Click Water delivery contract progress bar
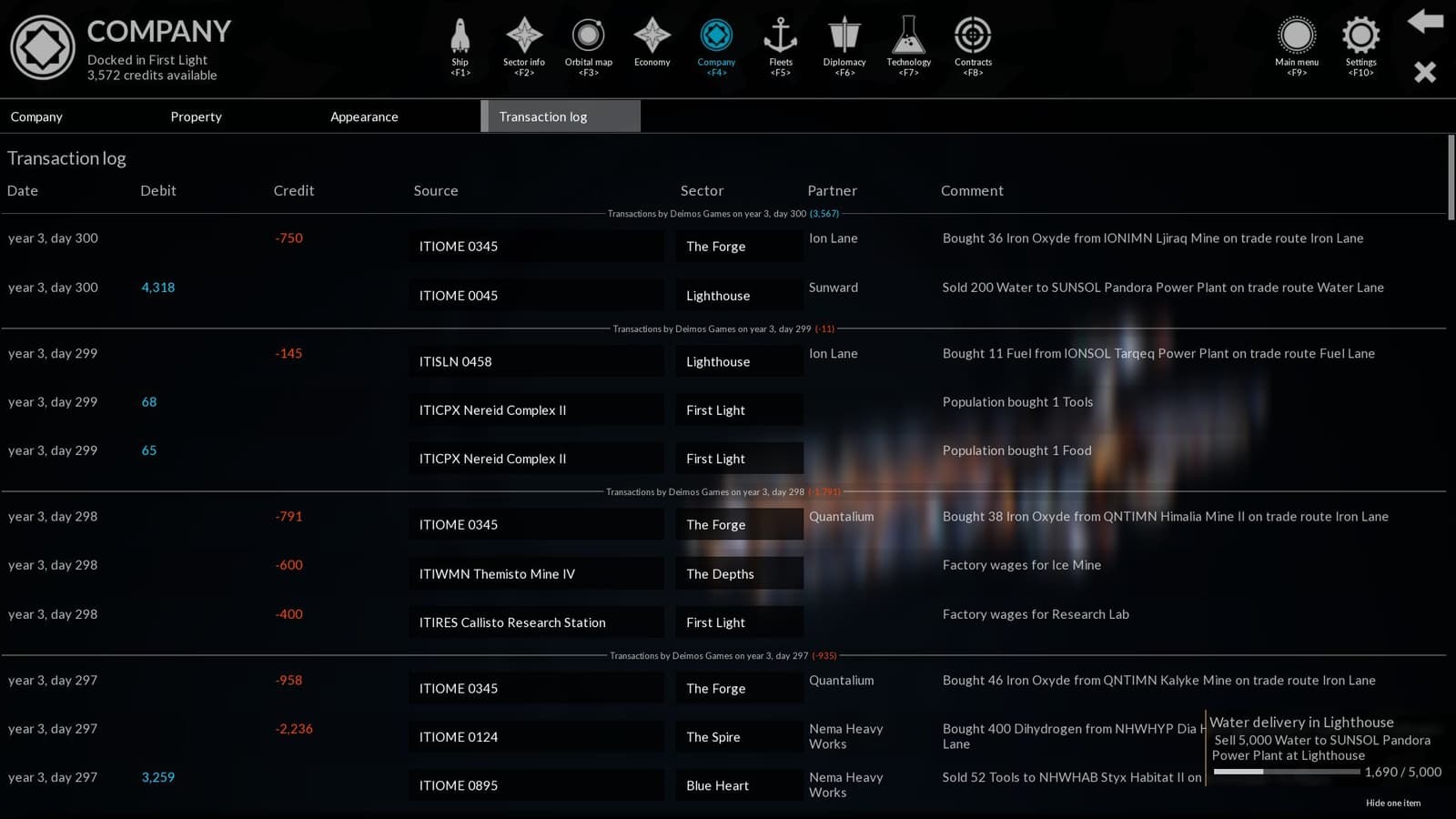The width and height of the screenshot is (1456, 819). pyautogui.click(x=1287, y=772)
